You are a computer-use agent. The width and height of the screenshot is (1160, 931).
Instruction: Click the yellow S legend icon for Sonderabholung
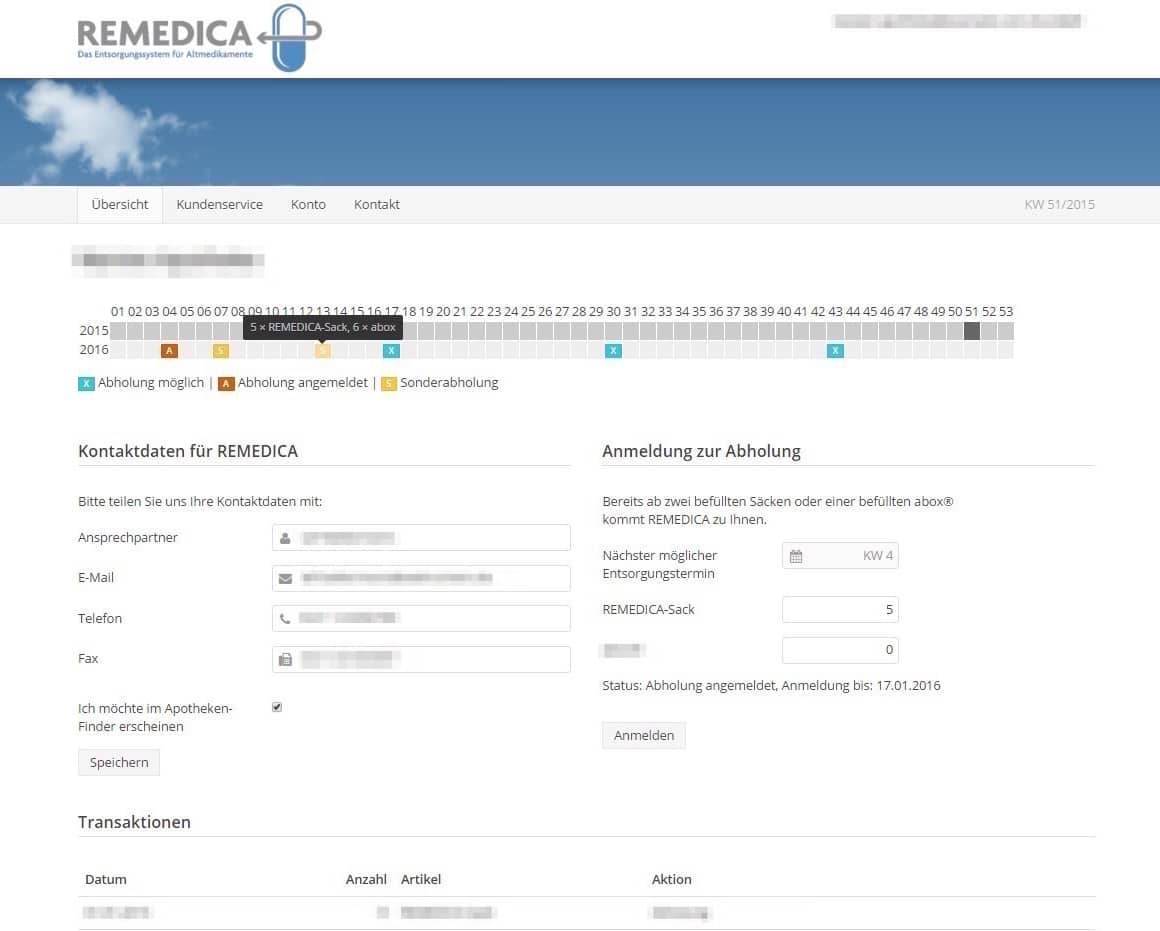[389, 383]
